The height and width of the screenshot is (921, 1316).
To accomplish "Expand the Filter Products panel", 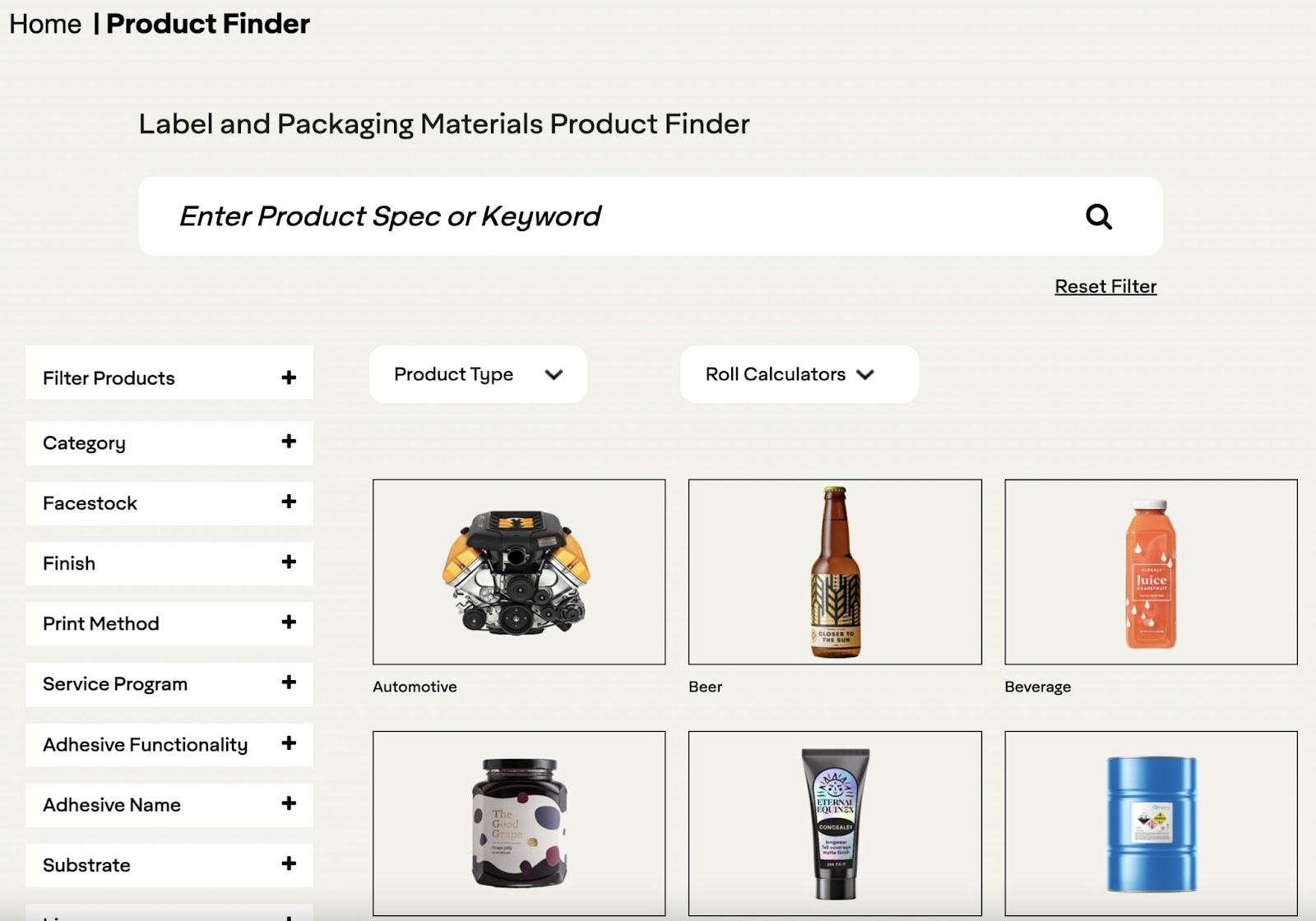I will pyautogui.click(x=288, y=377).
